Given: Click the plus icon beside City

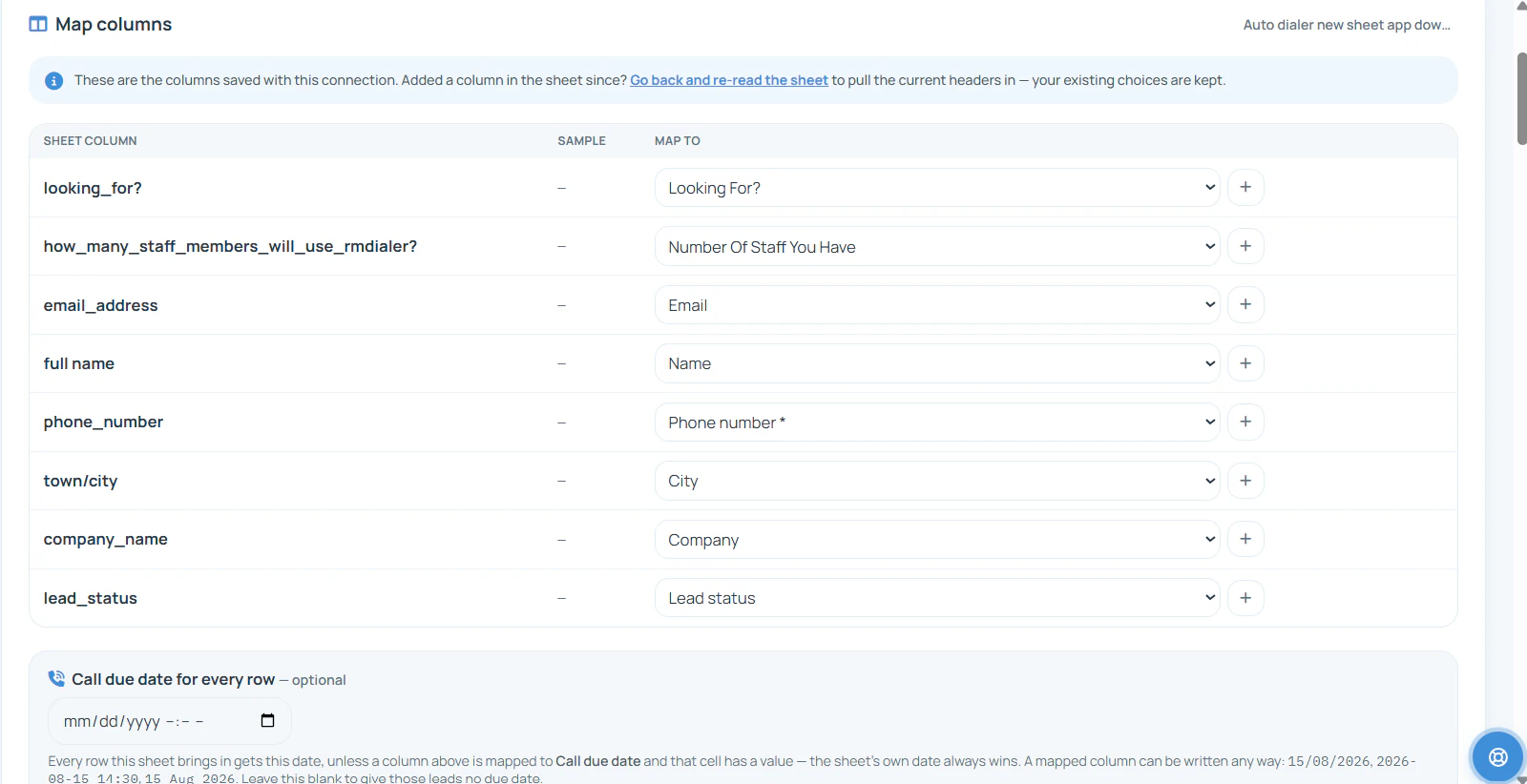Looking at the screenshot, I should tap(1245, 481).
